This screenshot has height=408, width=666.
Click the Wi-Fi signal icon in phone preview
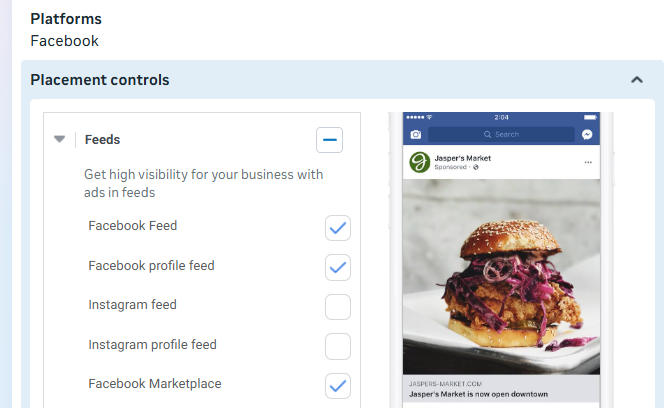(430, 117)
